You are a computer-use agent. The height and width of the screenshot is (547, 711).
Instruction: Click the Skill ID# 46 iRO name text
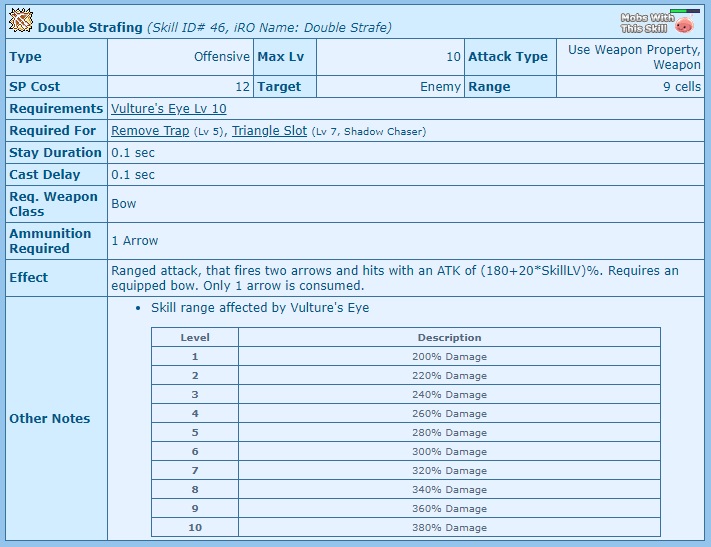269,28
